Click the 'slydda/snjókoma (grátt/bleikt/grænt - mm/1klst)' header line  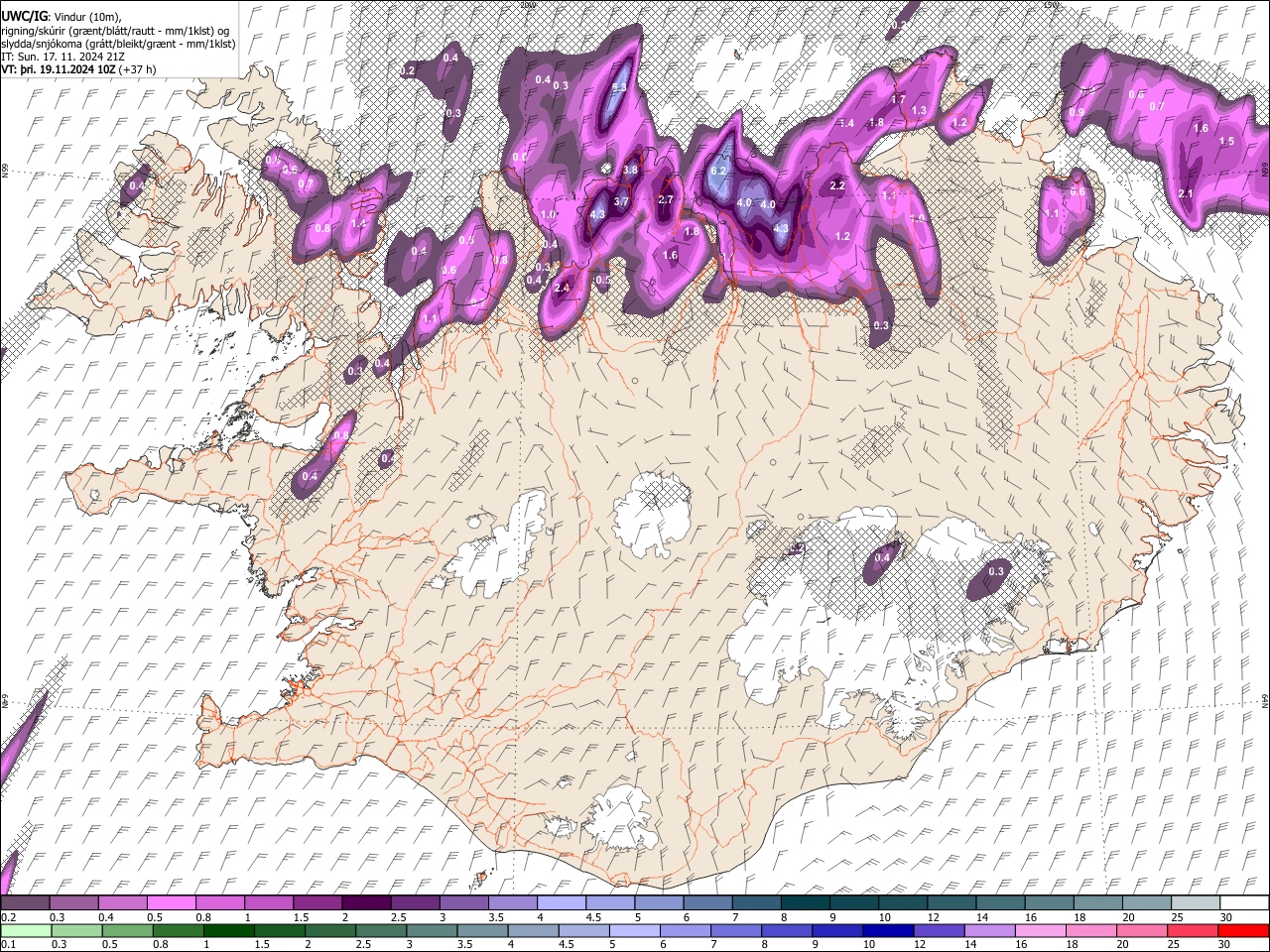(x=118, y=44)
